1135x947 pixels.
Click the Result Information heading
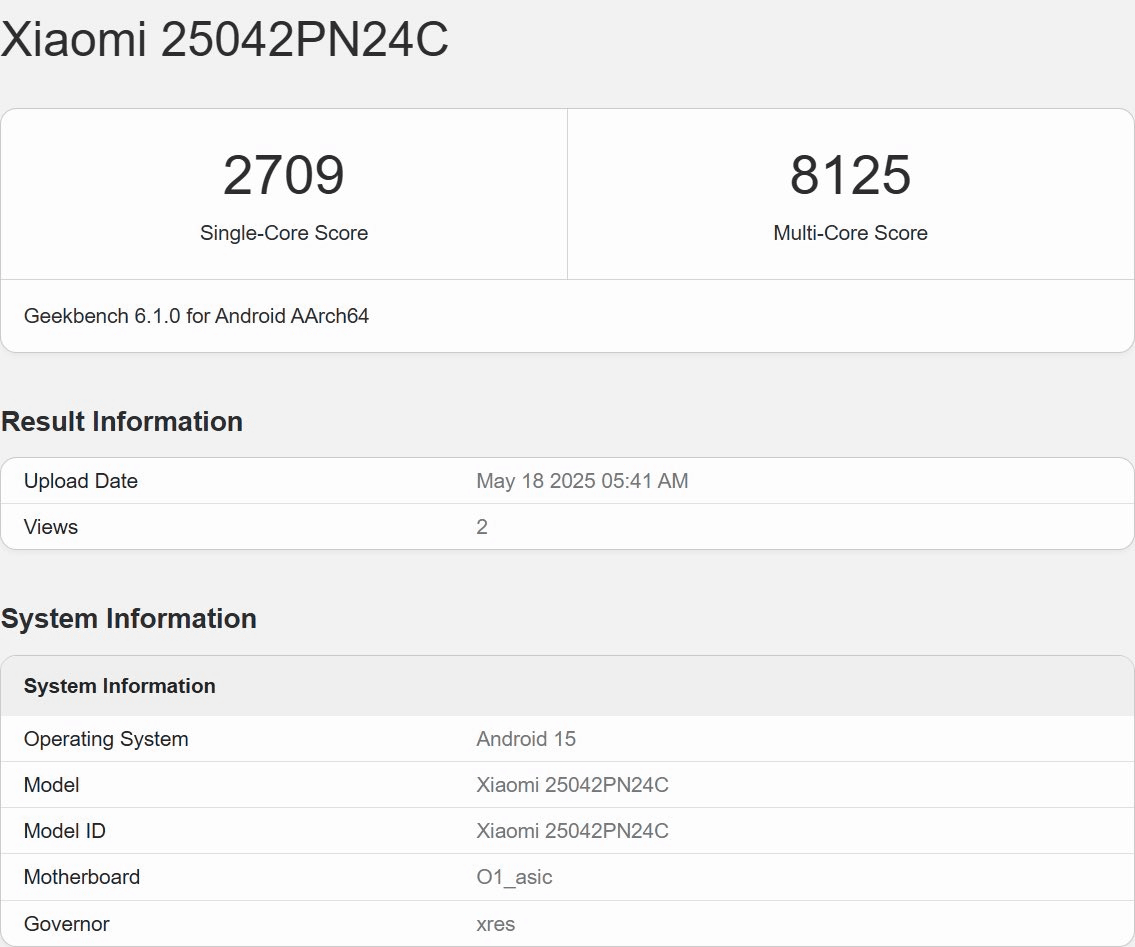tap(122, 421)
